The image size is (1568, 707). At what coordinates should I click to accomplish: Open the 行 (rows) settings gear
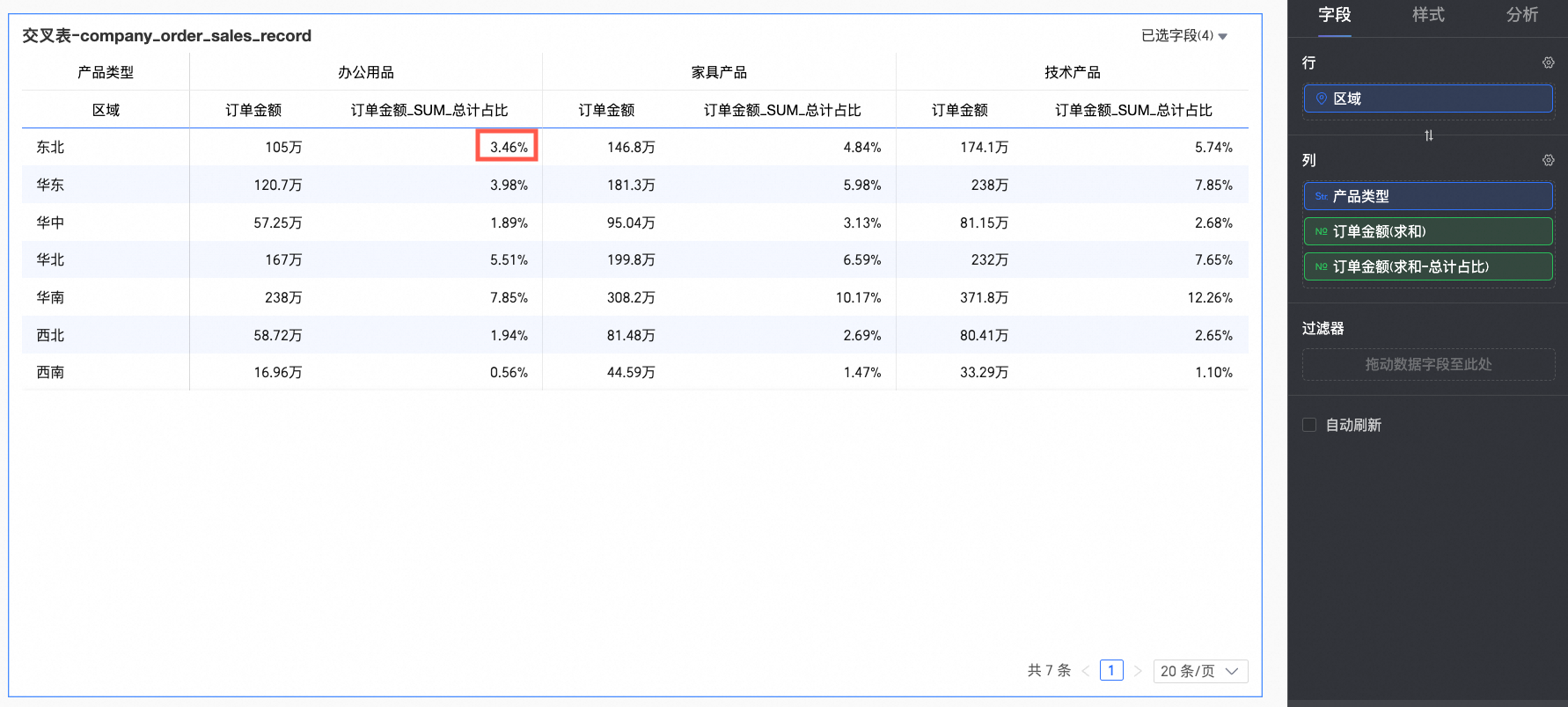point(1548,63)
